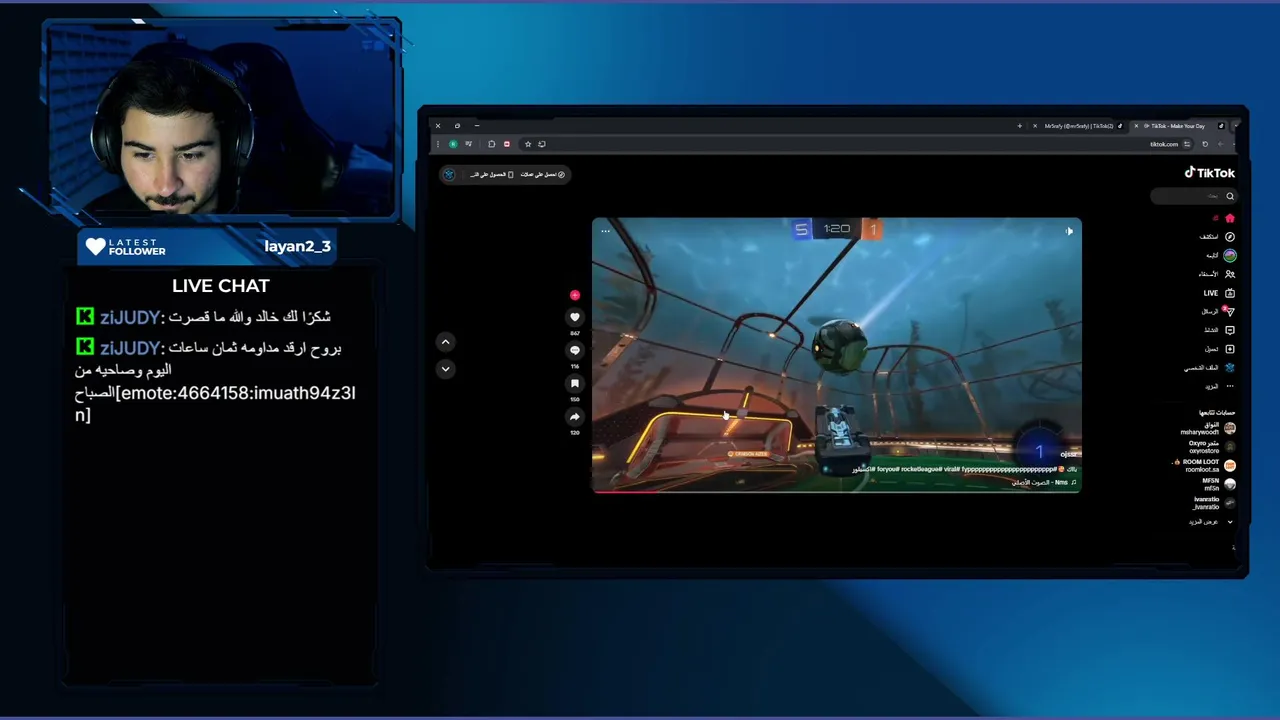This screenshot has width=1280, height=720.
Task: Open followed account oxyrostore
Action: coord(1211,447)
